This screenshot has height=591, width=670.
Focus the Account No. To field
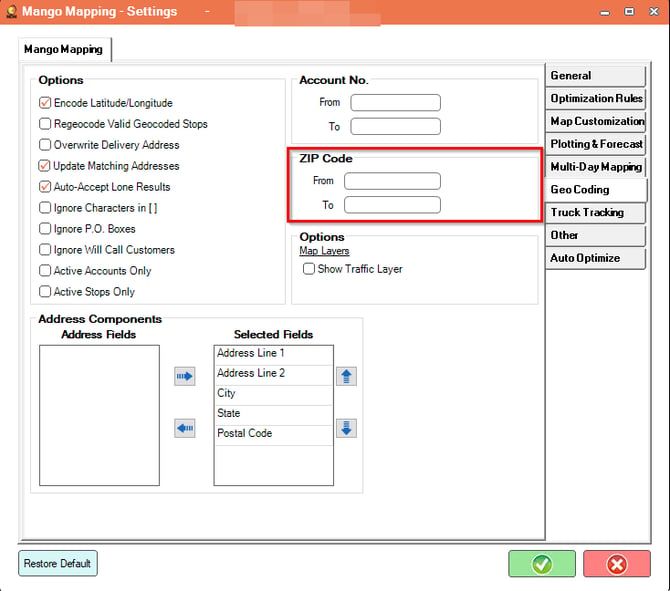[395, 126]
